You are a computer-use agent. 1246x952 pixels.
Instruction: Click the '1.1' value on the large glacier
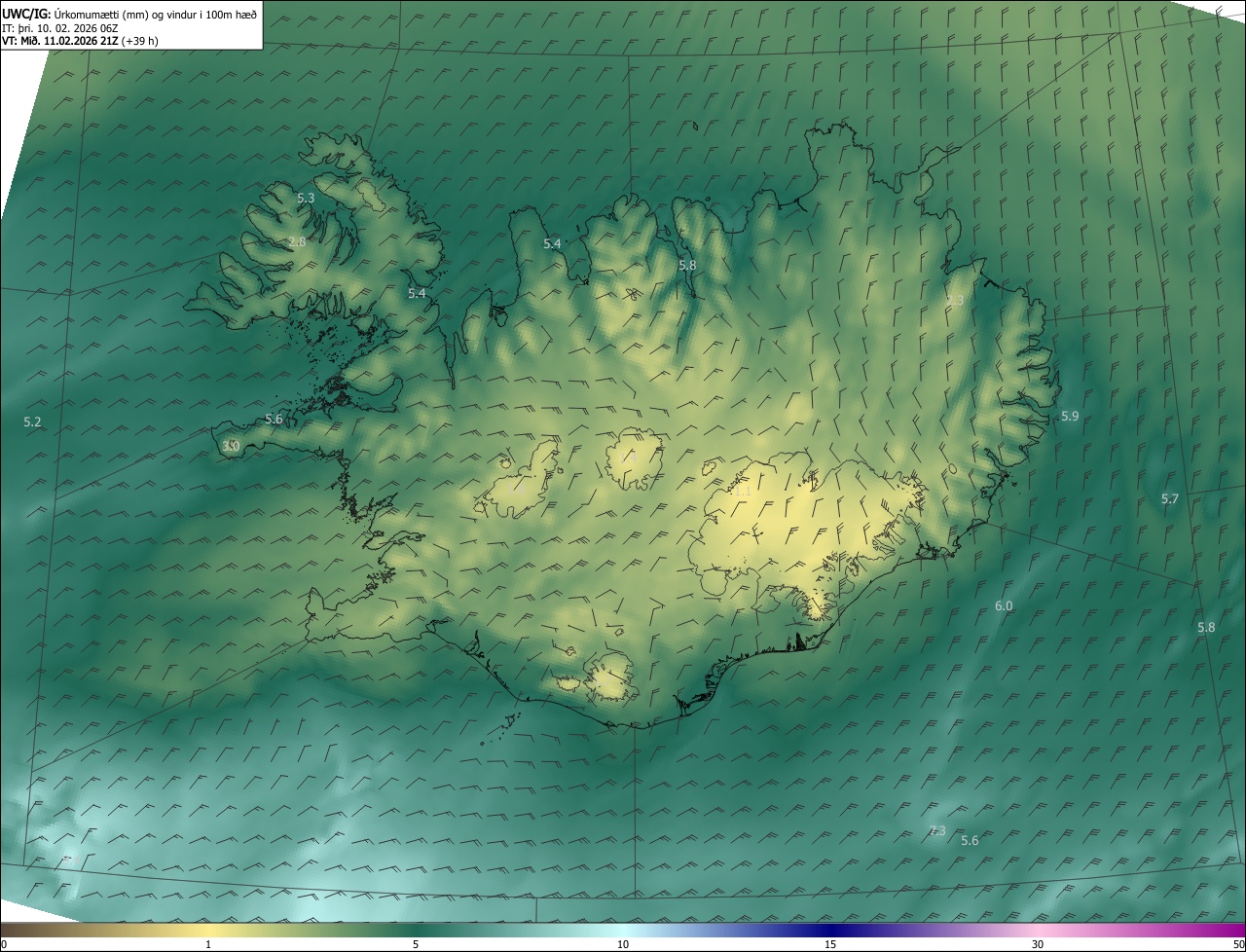743,492
